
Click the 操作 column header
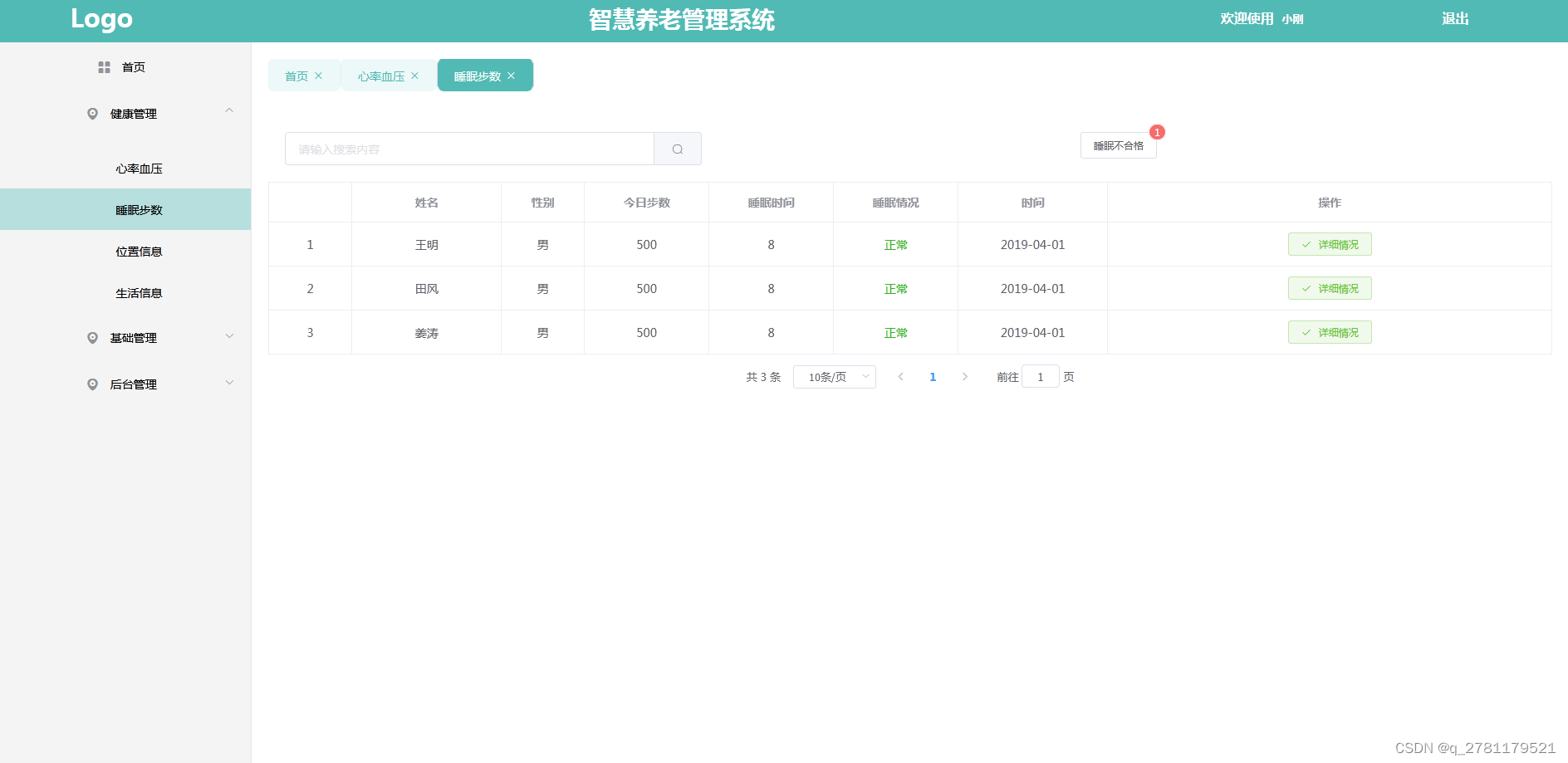1330,203
